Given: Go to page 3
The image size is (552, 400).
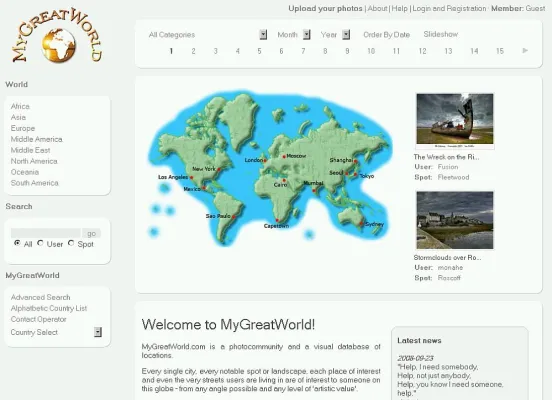Looking at the screenshot, I should pyautogui.click(x=215, y=51).
